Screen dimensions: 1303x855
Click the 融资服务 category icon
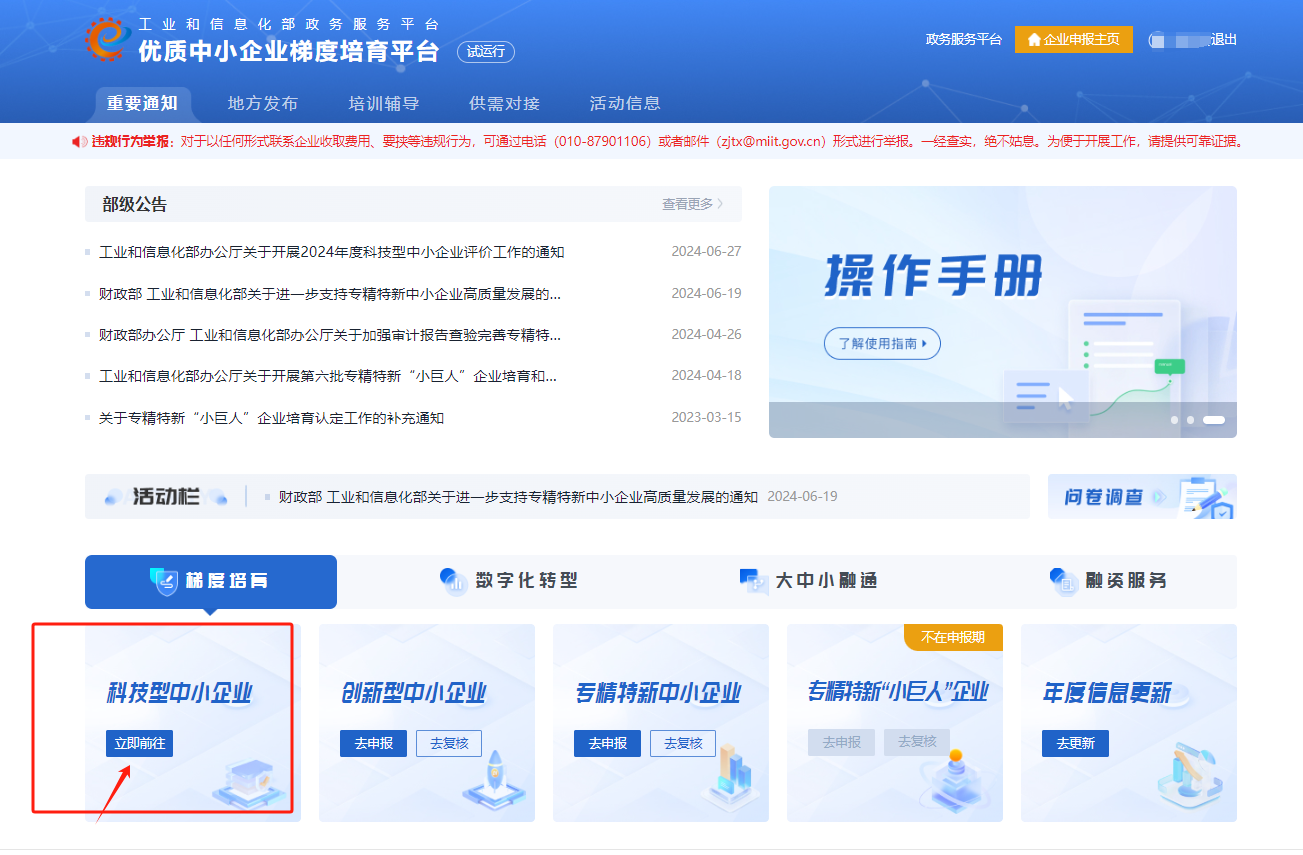1063,581
